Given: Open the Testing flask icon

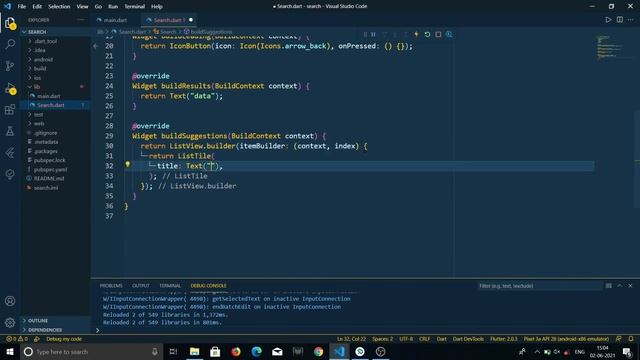Looking at the screenshot, I should (10, 131).
